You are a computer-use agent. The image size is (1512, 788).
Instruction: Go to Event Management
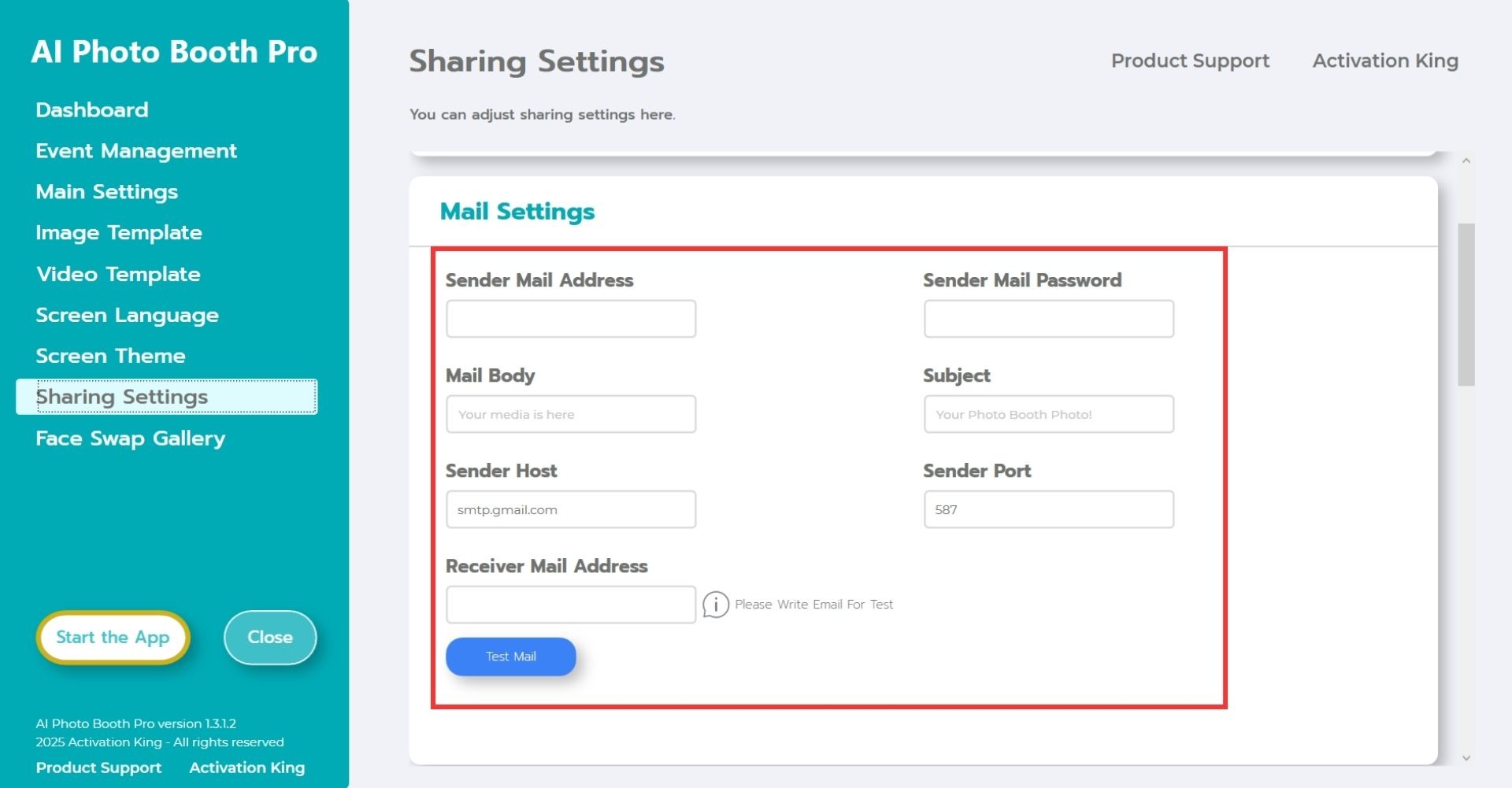pos(135,151)
